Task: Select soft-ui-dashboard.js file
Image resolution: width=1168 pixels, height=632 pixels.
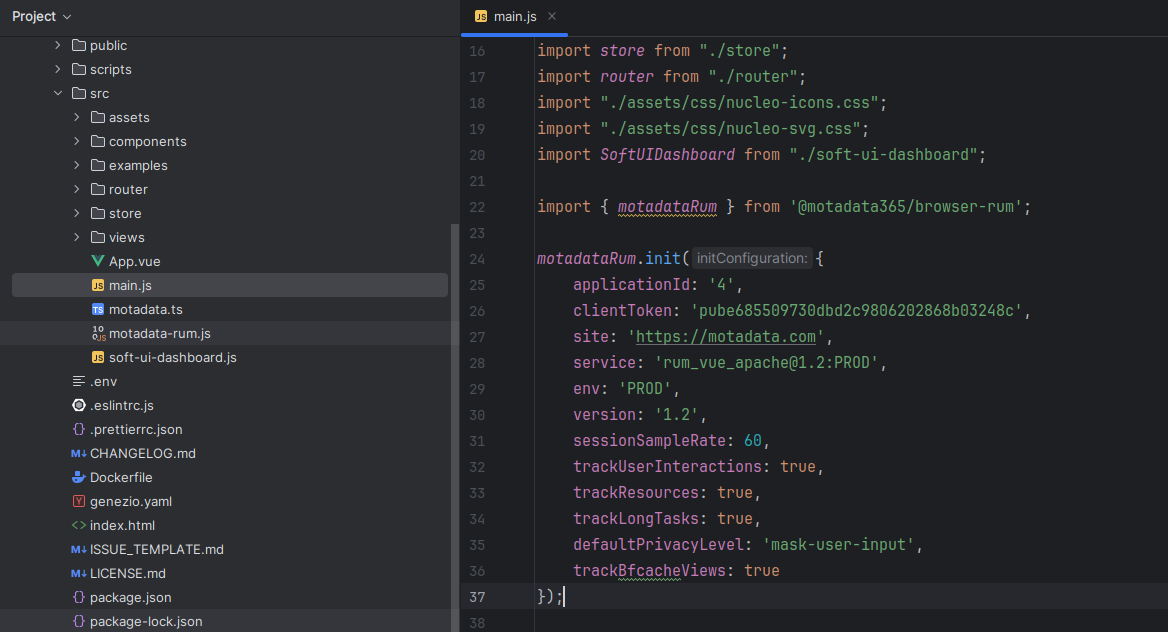Action: pyautogui.click(x=172, y=357)
